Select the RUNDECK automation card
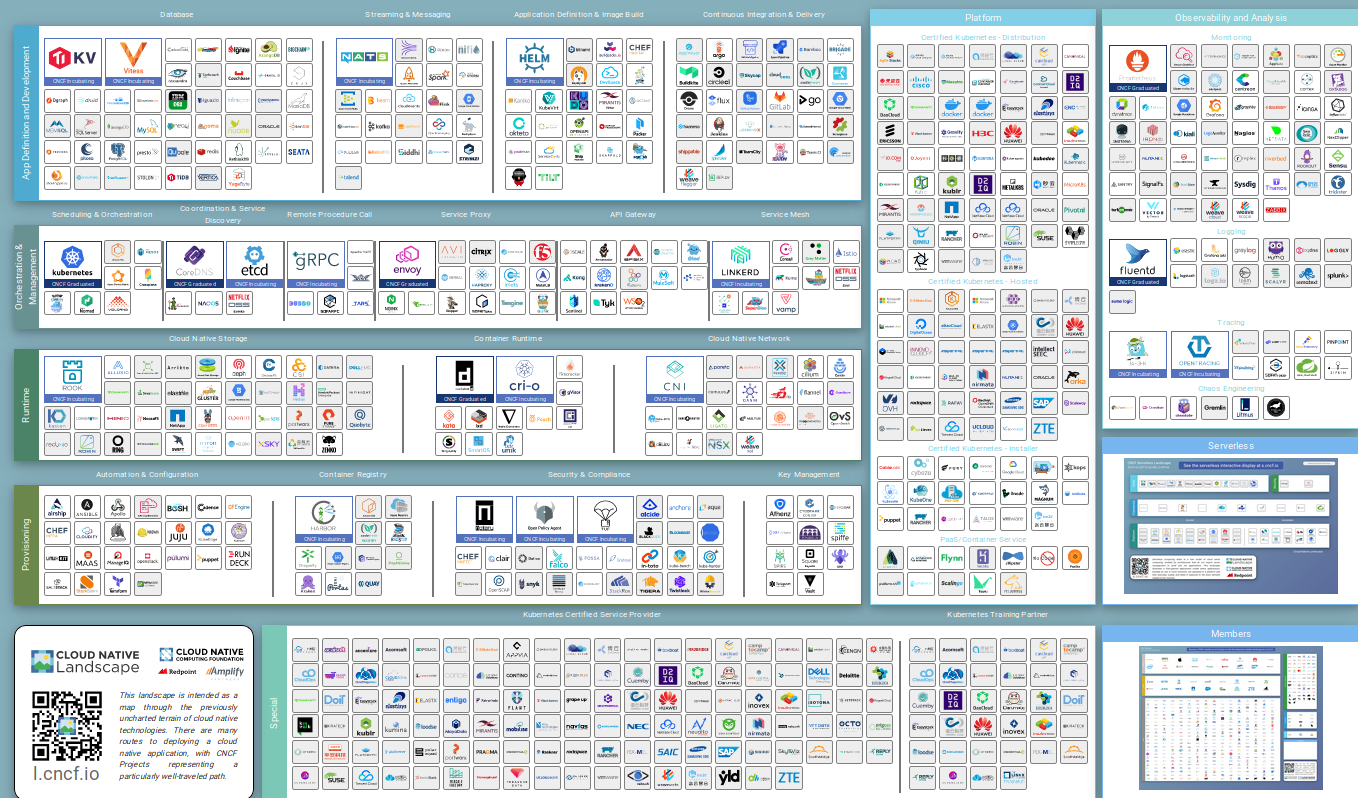This screenshot has height=798, width=1358. [x=238, y=558]
